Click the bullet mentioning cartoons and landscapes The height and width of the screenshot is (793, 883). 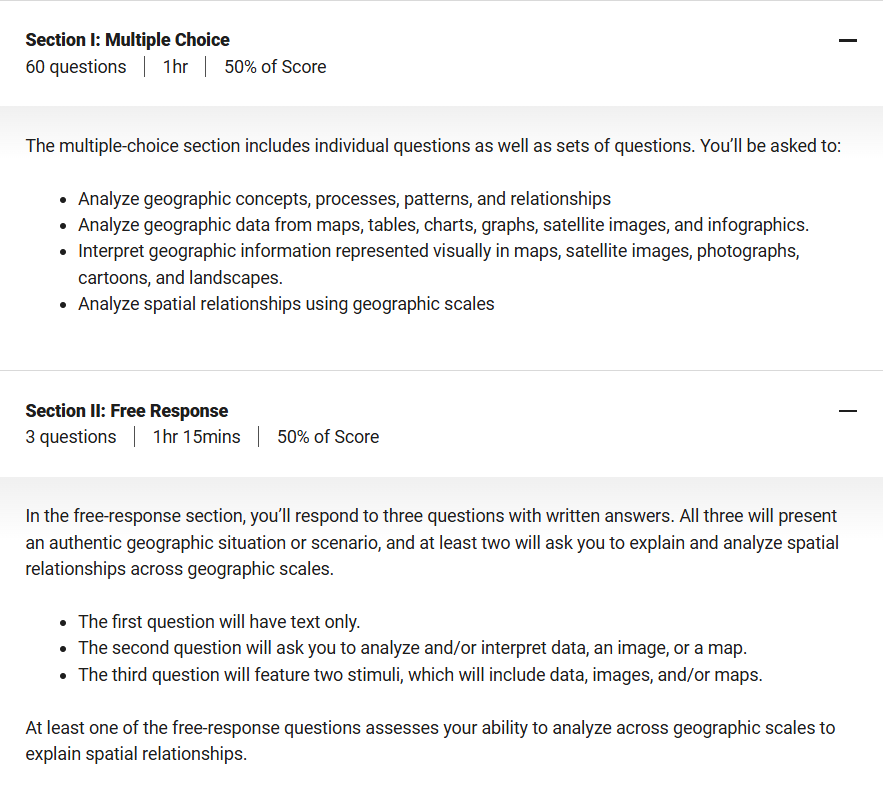click(439, 264)
